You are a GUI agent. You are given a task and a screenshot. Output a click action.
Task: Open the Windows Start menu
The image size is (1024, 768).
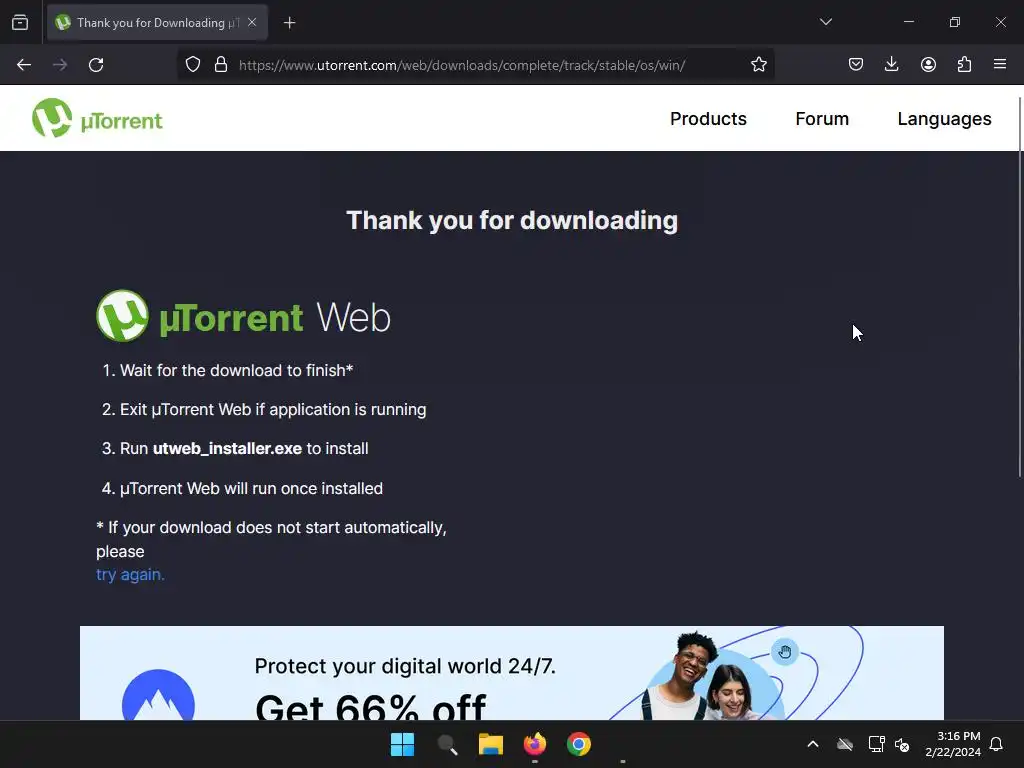point(402,744)
